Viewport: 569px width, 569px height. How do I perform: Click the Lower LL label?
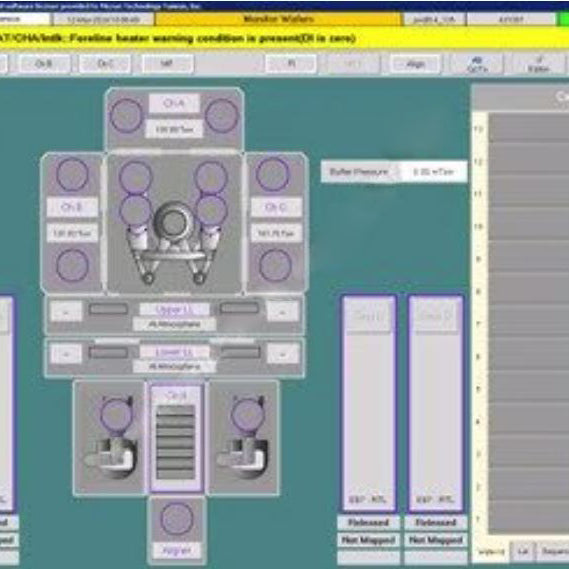coord(174,352)
